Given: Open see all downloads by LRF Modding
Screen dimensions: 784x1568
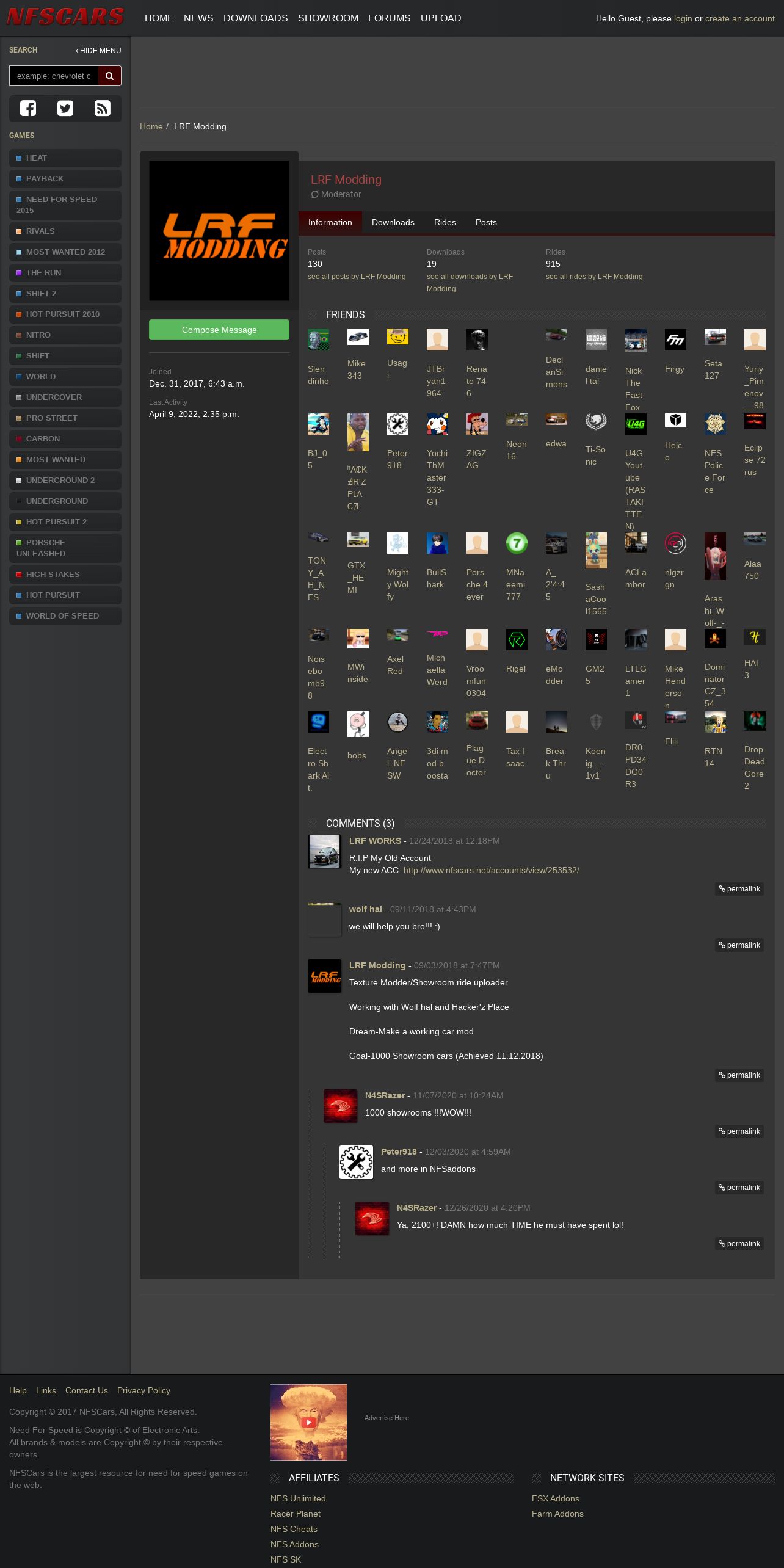Looking at the screenshot, I should point(470,283).
